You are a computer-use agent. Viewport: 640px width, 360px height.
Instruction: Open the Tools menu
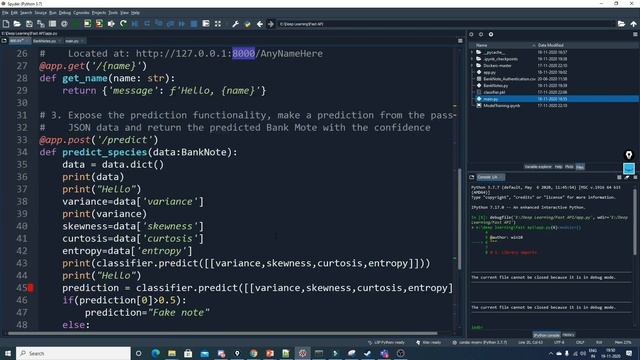click(x=113, y=13)
